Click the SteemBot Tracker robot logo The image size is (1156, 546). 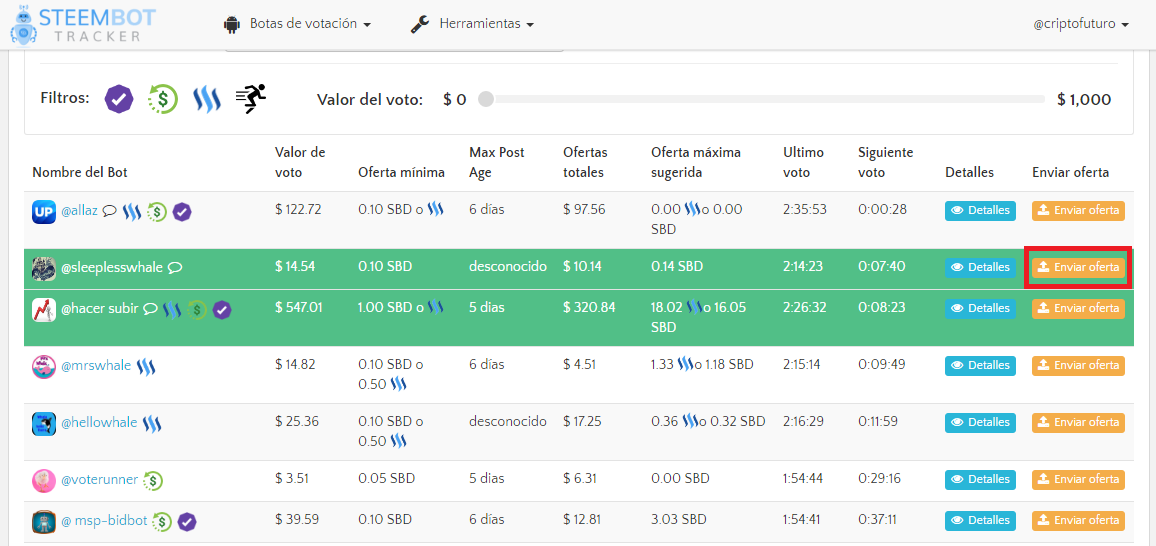[22, 25]
